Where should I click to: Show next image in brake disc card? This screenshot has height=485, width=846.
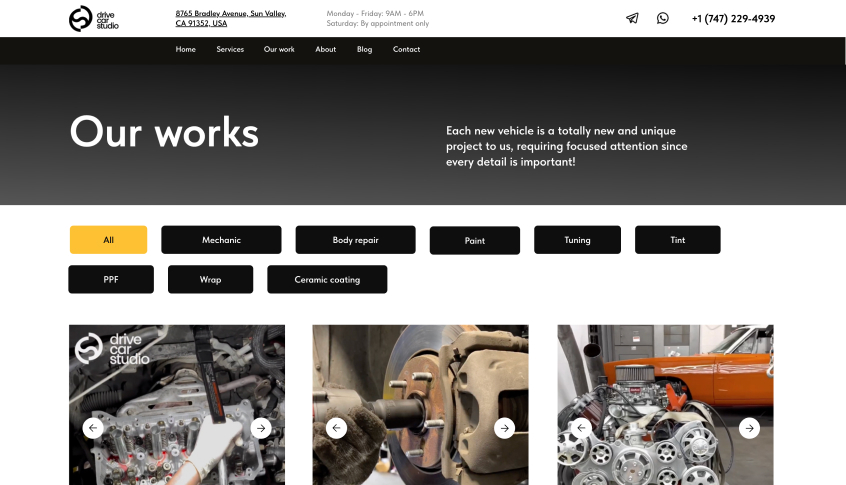click(x=504, y=428)
